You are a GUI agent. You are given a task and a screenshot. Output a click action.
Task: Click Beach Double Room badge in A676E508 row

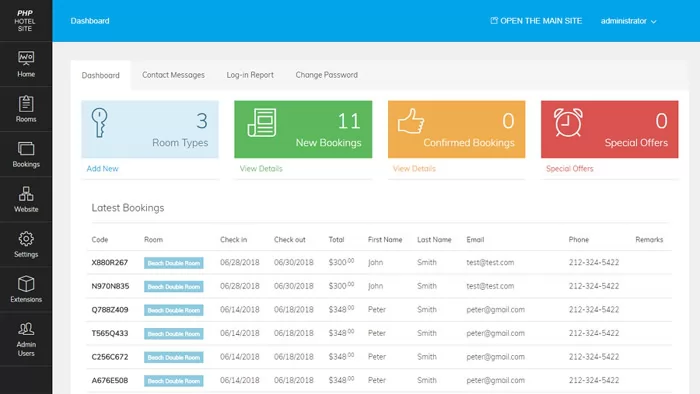click(174, 381)
